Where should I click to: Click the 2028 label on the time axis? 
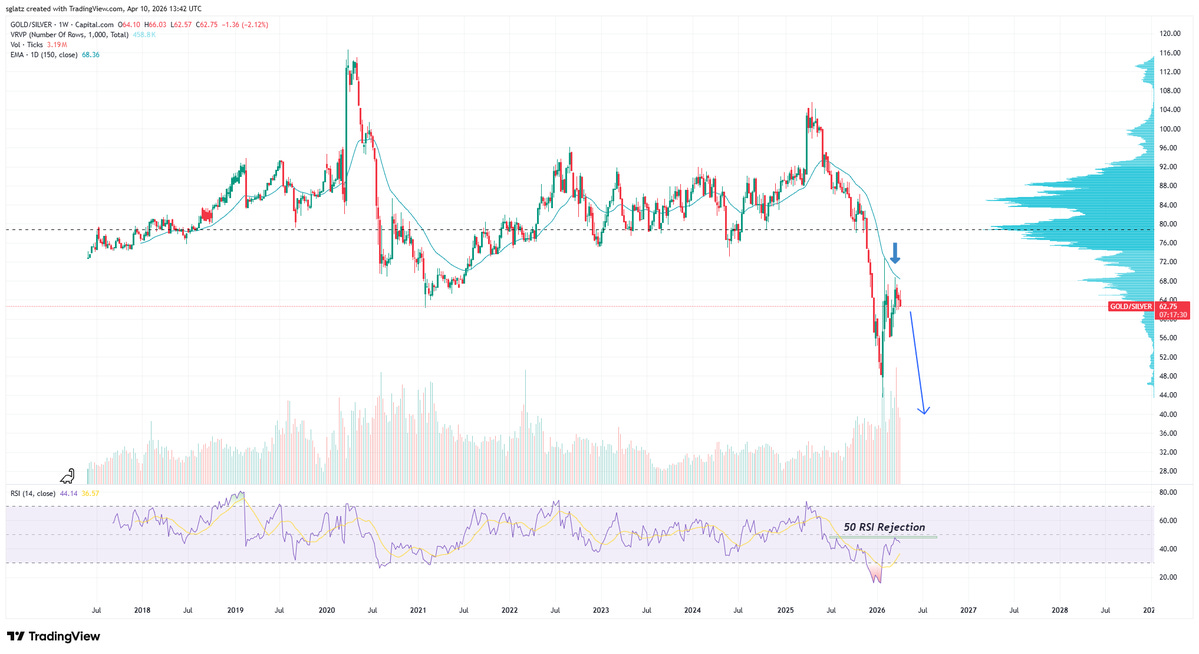1060,610
